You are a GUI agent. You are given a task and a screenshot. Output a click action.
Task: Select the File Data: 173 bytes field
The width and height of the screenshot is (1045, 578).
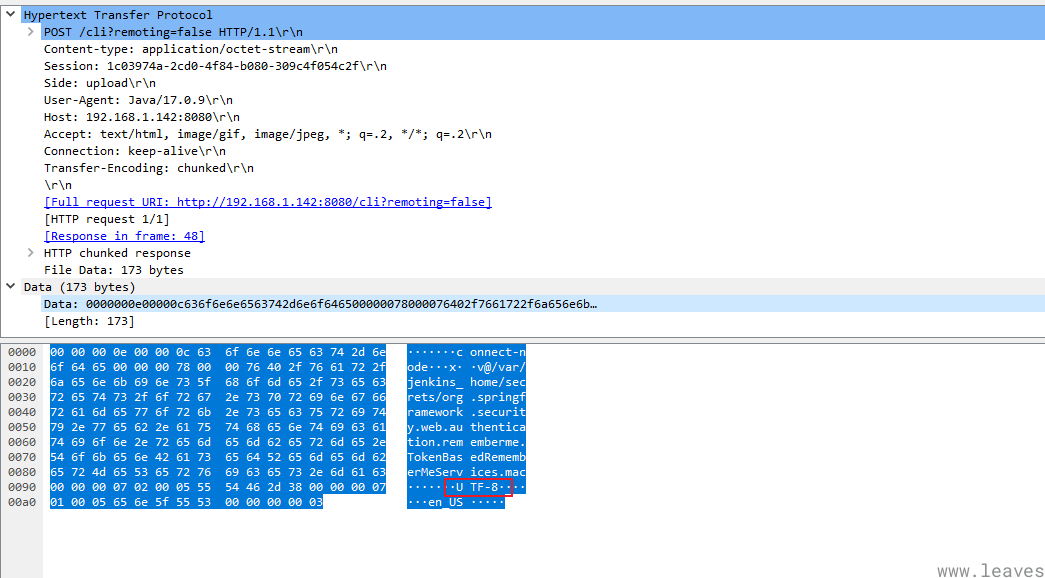(x=113, y=270)
